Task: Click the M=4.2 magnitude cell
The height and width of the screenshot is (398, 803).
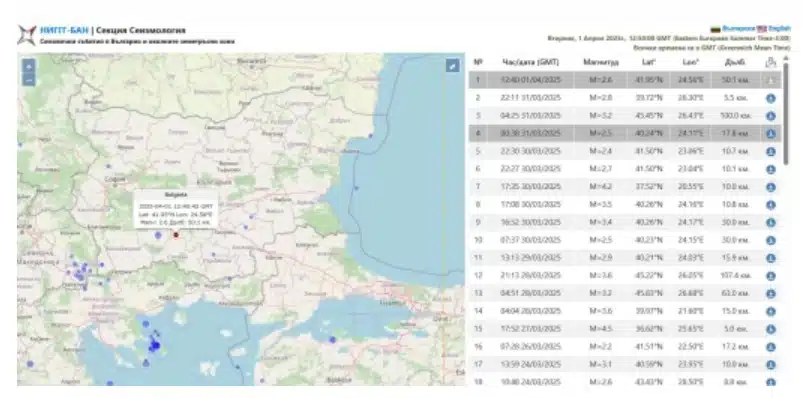Action: [601, 186]
